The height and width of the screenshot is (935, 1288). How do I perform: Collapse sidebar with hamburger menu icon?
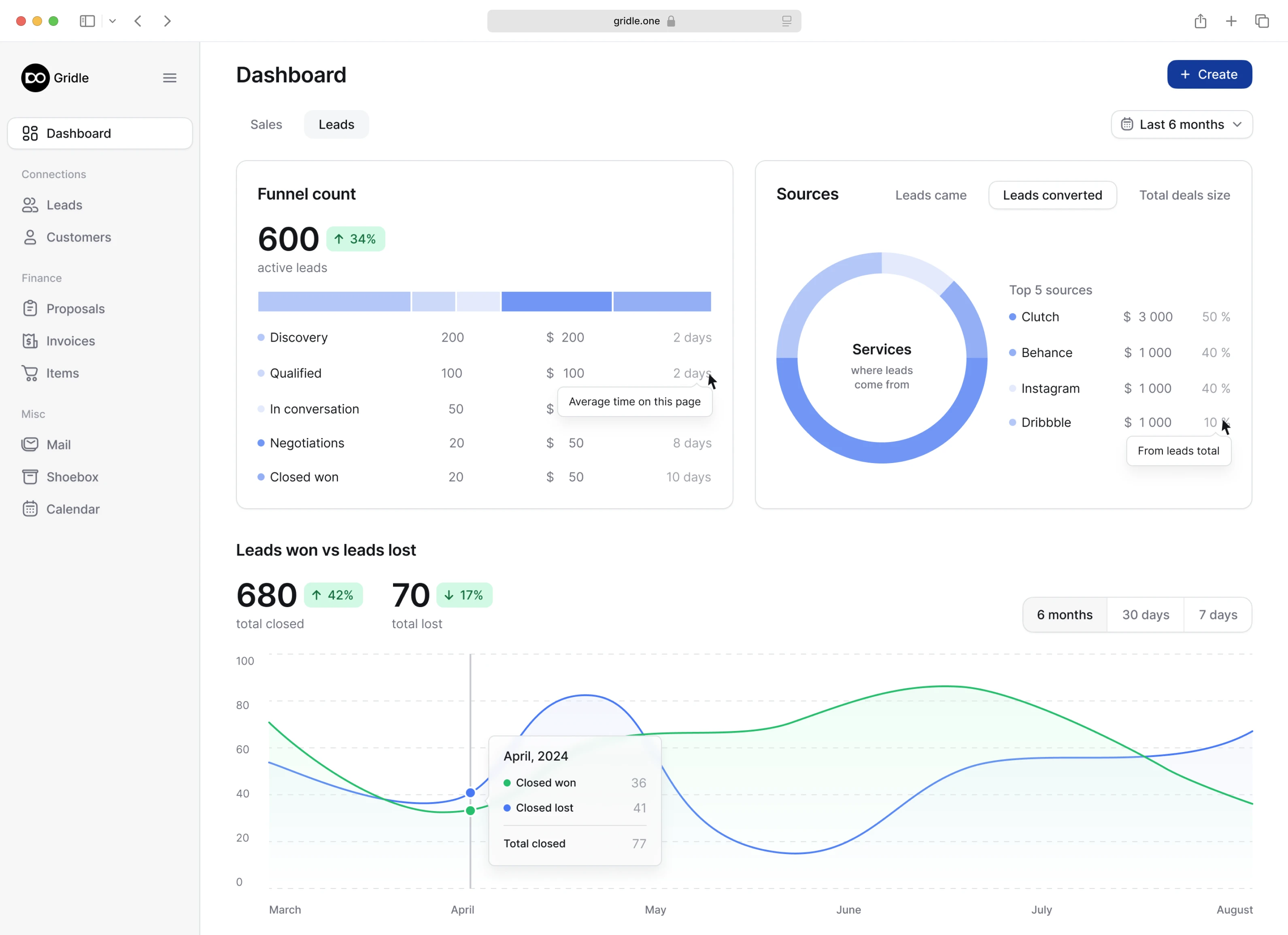tap(169, 78)
